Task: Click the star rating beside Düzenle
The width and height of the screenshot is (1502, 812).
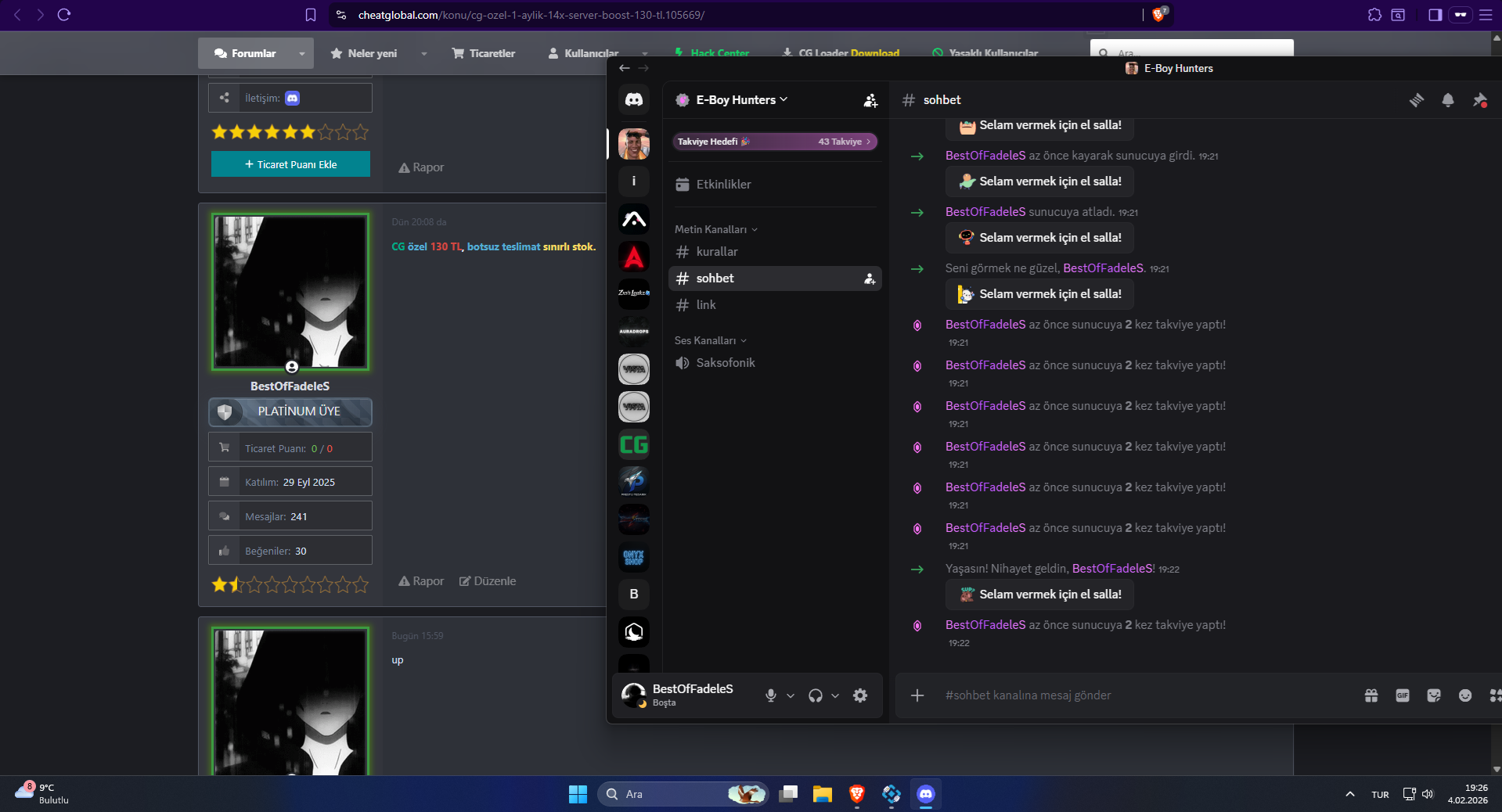Action: [290, 584]
